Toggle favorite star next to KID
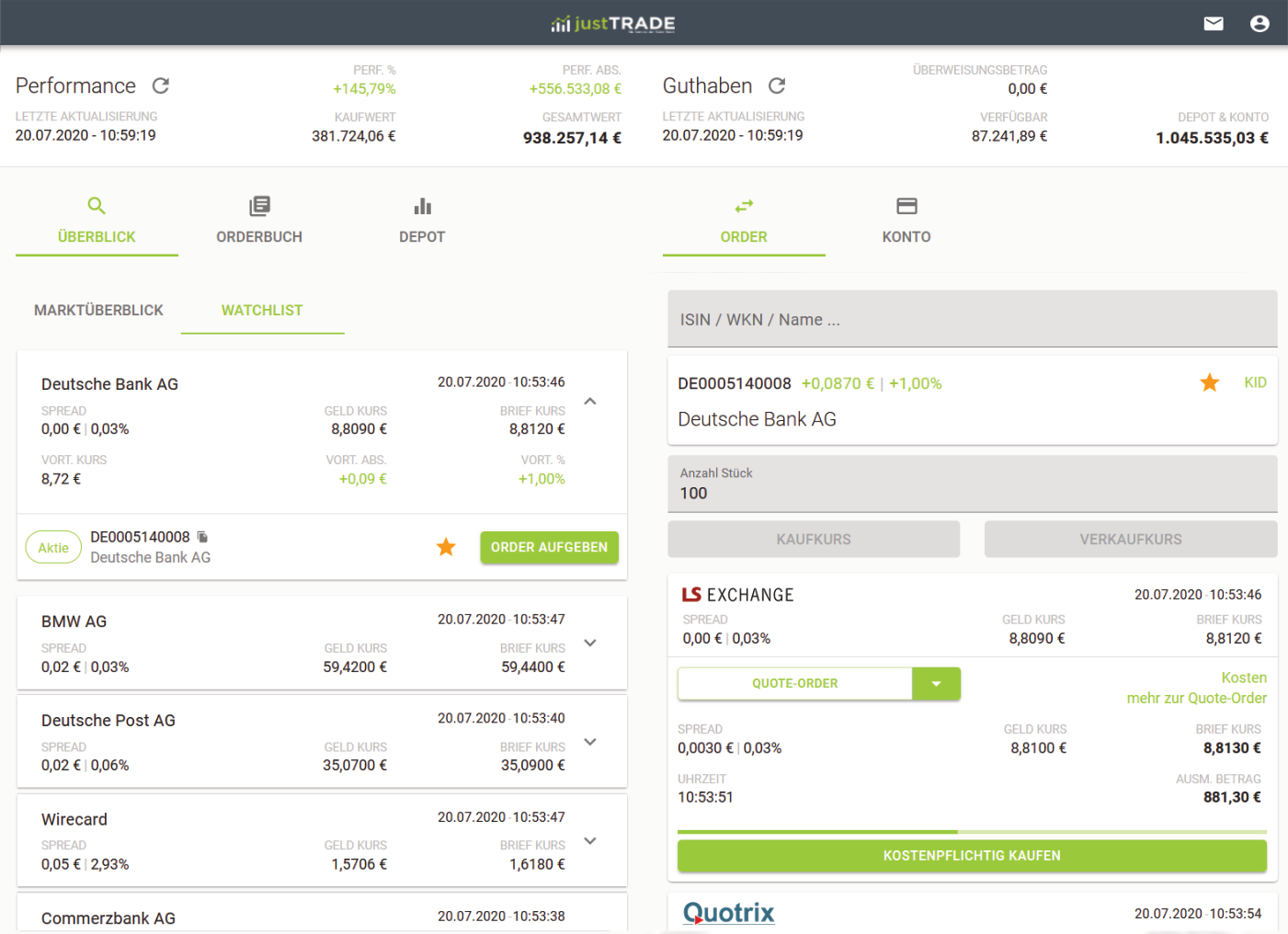This screenshot has width=1288, height=934. point(1210,382)
